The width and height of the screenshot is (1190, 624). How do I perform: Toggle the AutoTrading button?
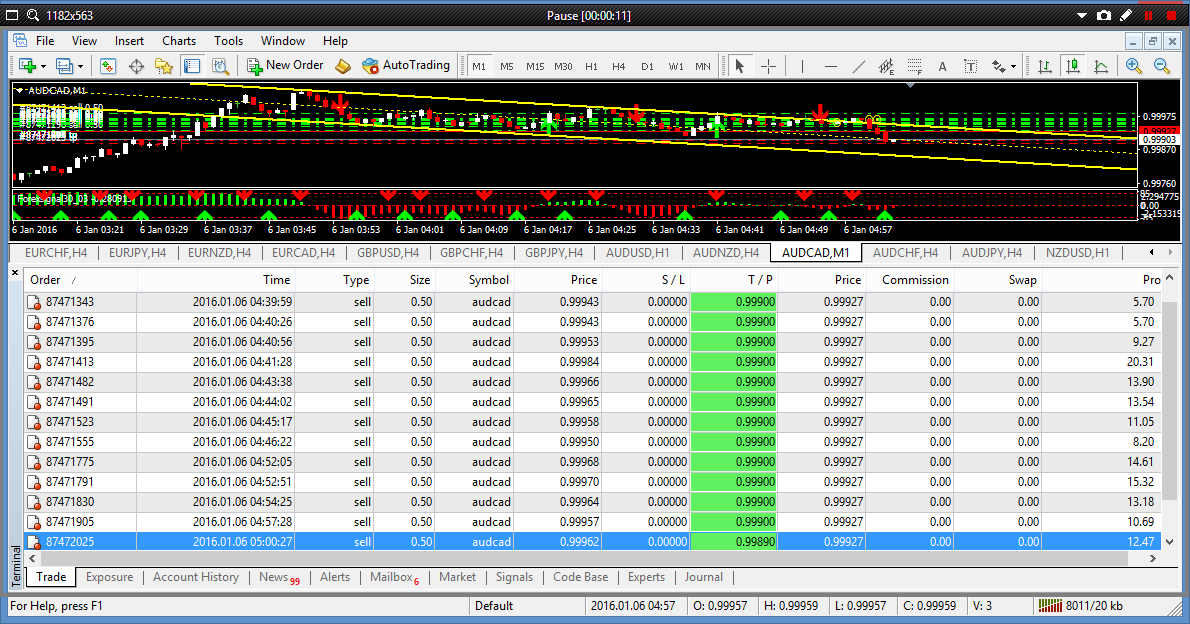pos(406,65)
